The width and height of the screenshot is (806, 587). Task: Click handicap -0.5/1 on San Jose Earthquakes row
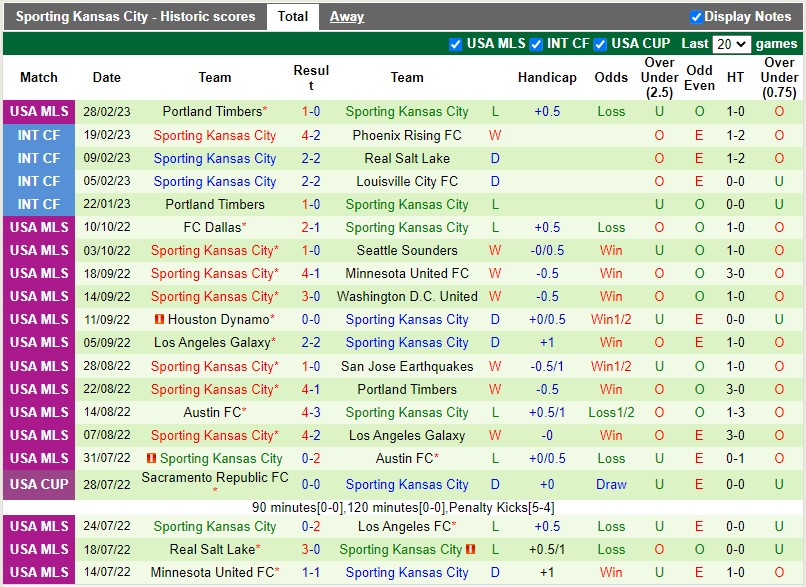[547, 366]
